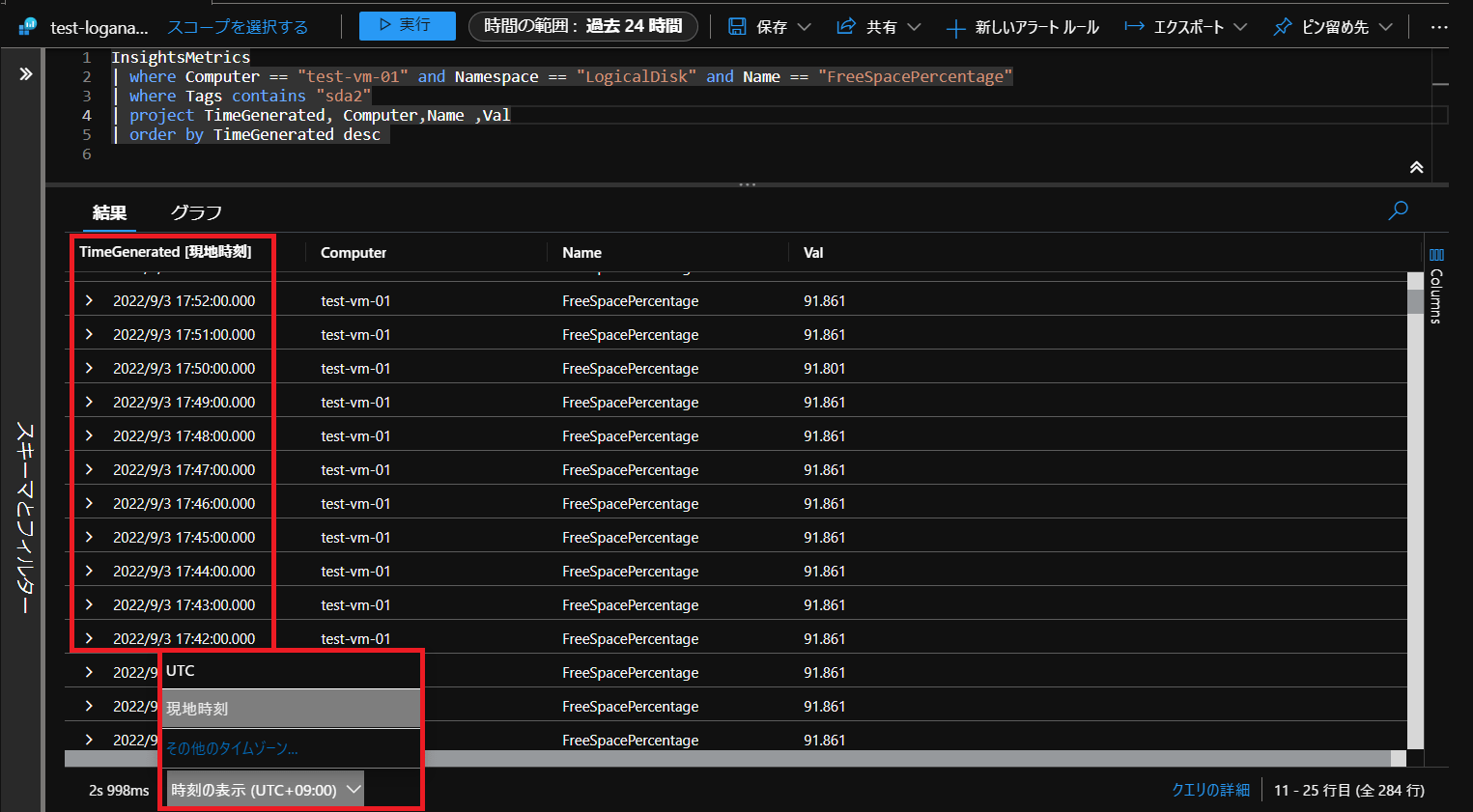Expand the ピン留め先 dropdown chevron
1473x812 pixels.
1386,27
